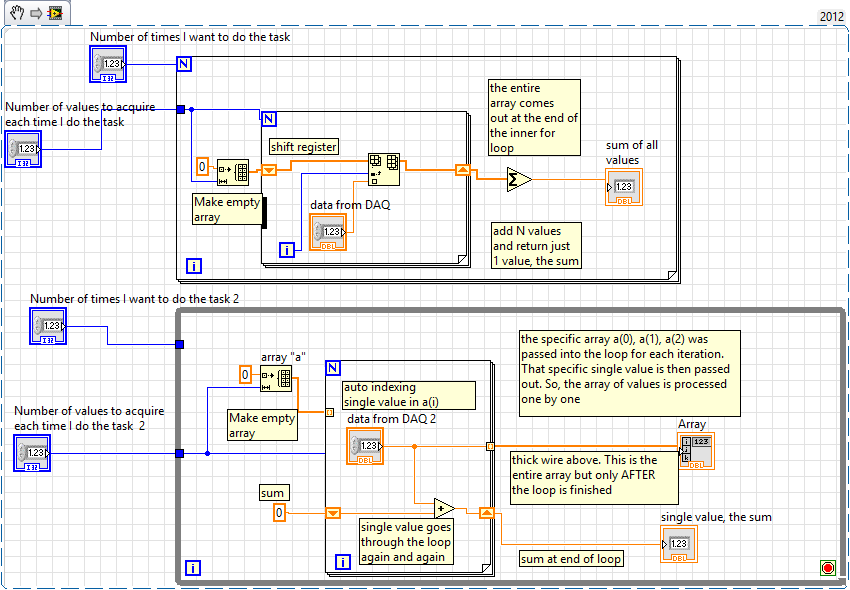Select the 'sum' label above the constant
The image size is (850, 590).
(274, 492)
